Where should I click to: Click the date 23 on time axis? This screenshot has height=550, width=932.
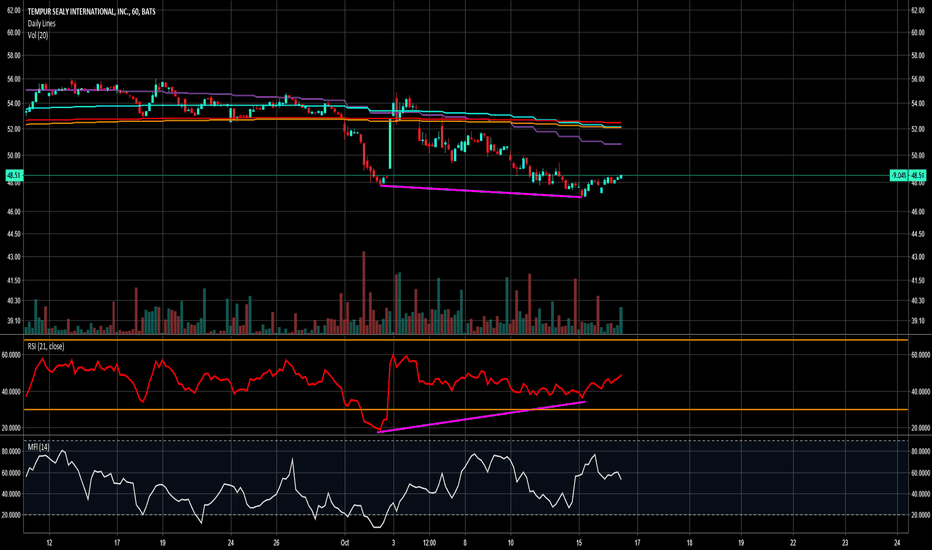click(x=845, y=542)
